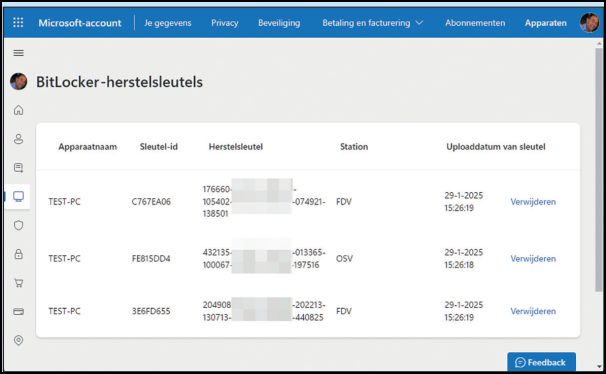Open the Feedback button
The width and height of the screenshot is (606, 374).
(x=541, y=362)
